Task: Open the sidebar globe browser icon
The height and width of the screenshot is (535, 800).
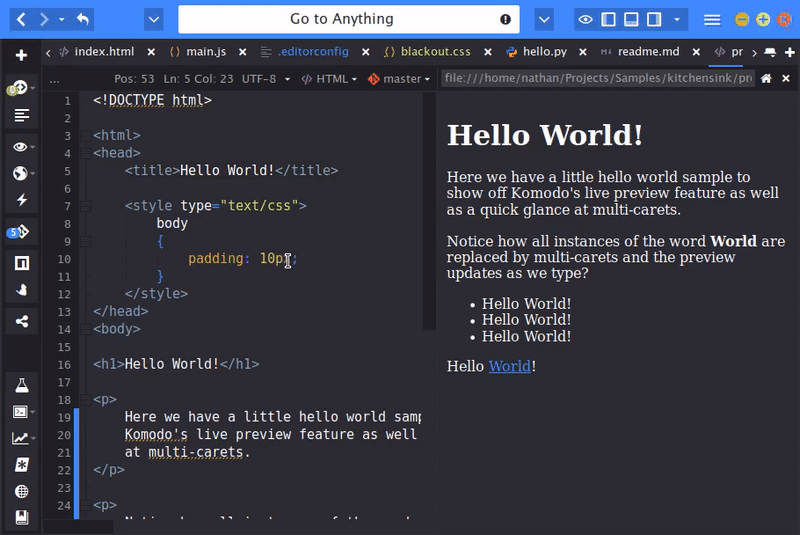Action: 22,173
